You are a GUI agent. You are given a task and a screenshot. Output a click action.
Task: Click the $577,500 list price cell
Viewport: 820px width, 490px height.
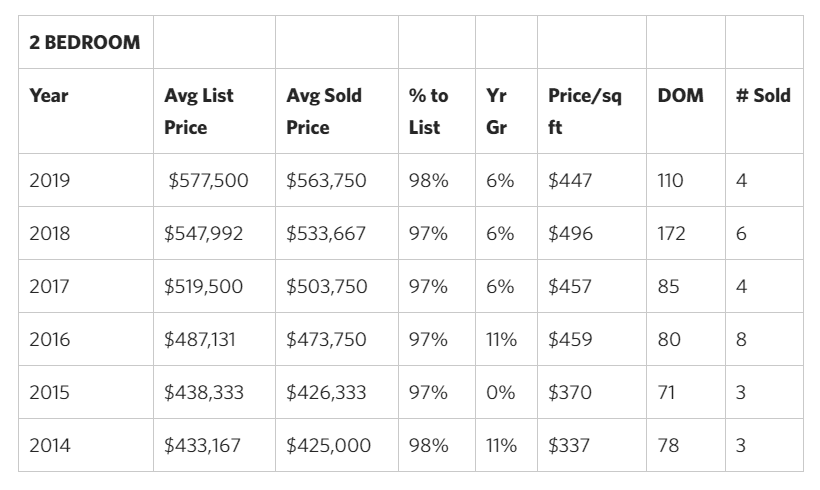click(x=210, y=181)
